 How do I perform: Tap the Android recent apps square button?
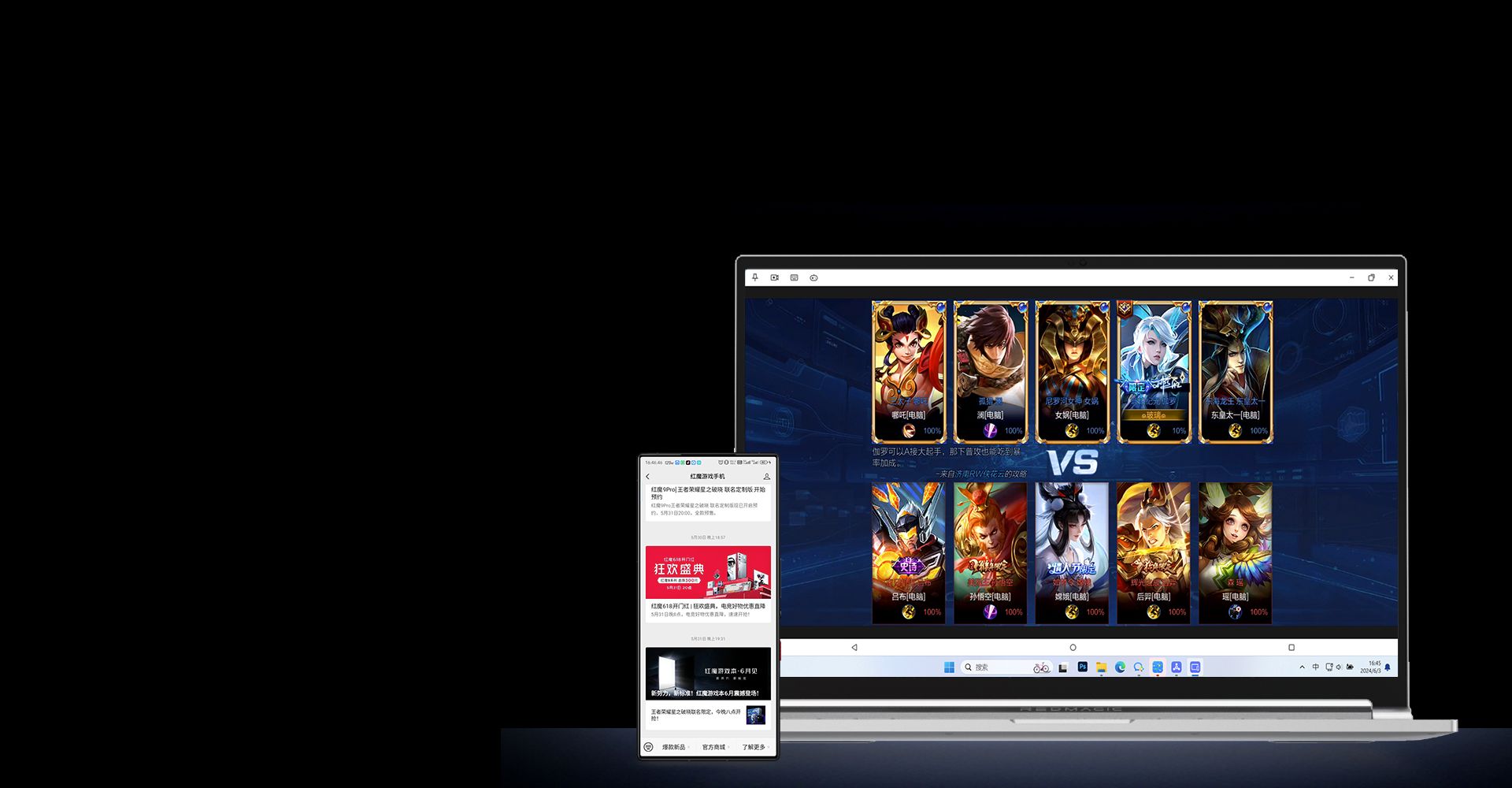pyautogui.click(x=1291, y=648)
